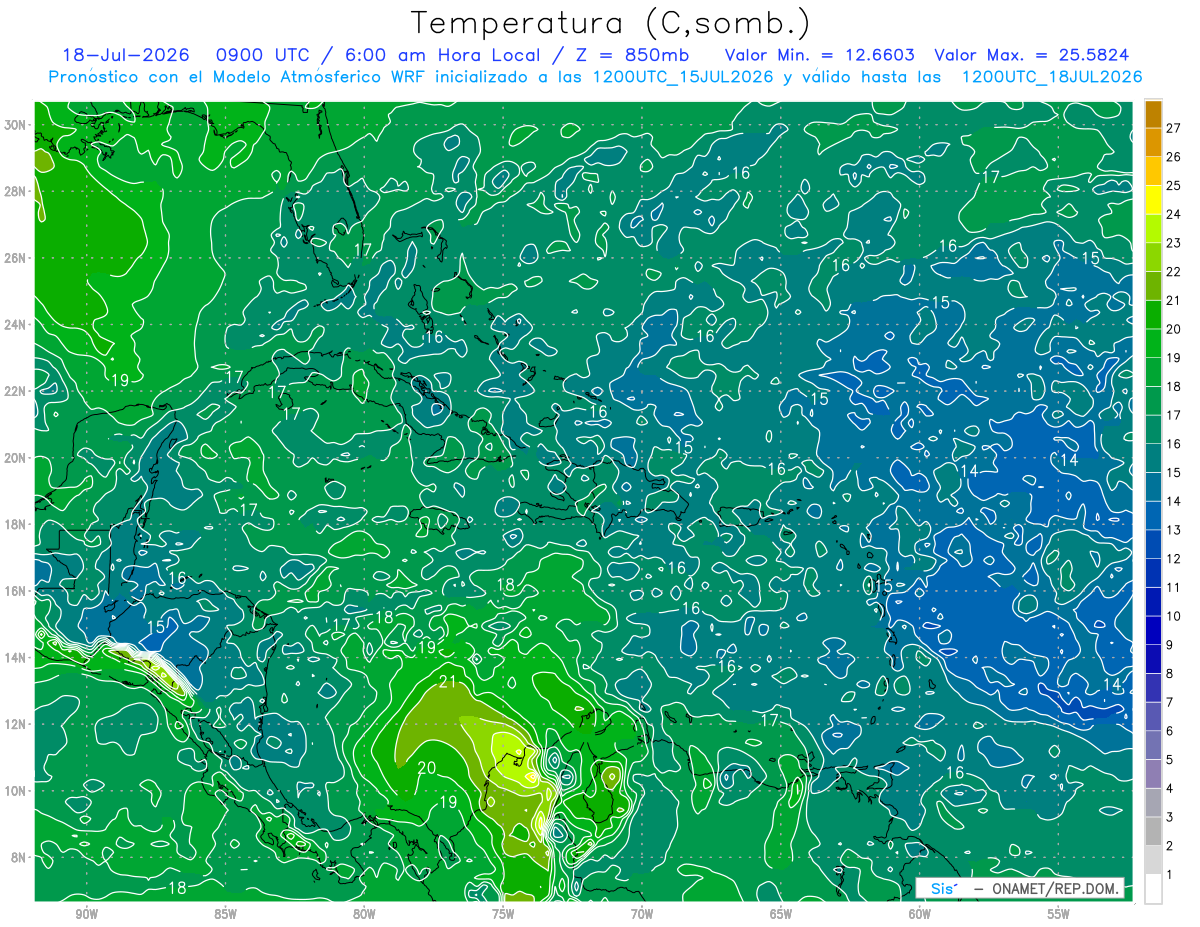Pick the yellow swatch between 24 and 25
This screenshot has width=1200, height=927.
point(1153,199)
